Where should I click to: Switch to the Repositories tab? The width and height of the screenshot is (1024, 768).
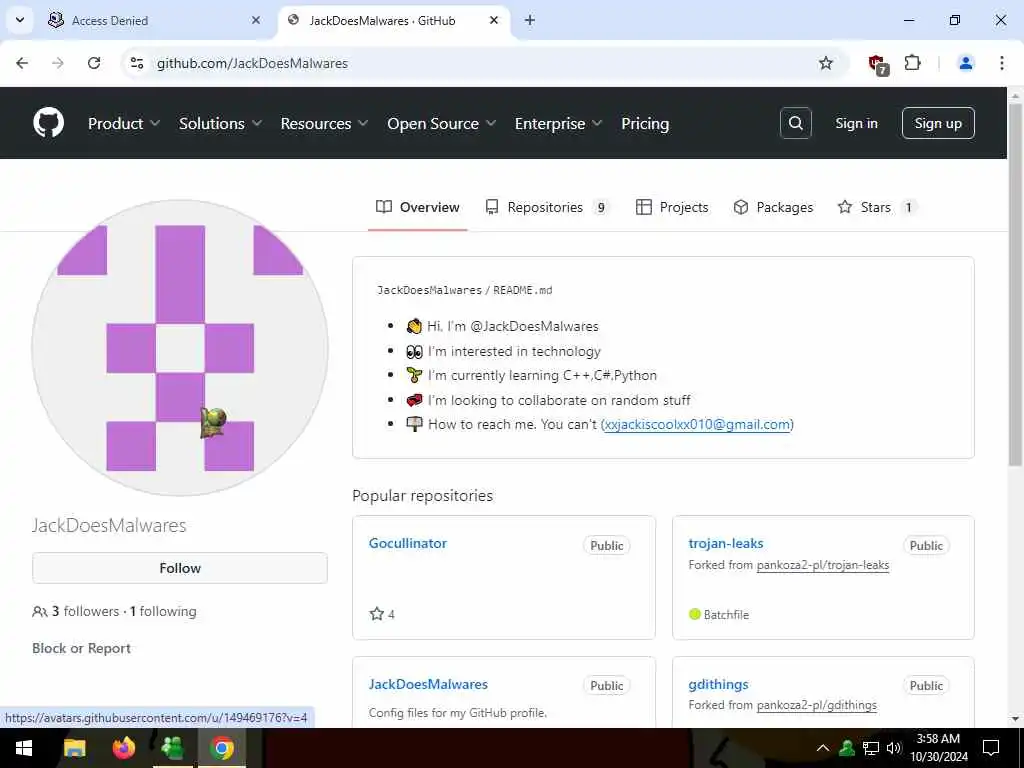point(547,207)
